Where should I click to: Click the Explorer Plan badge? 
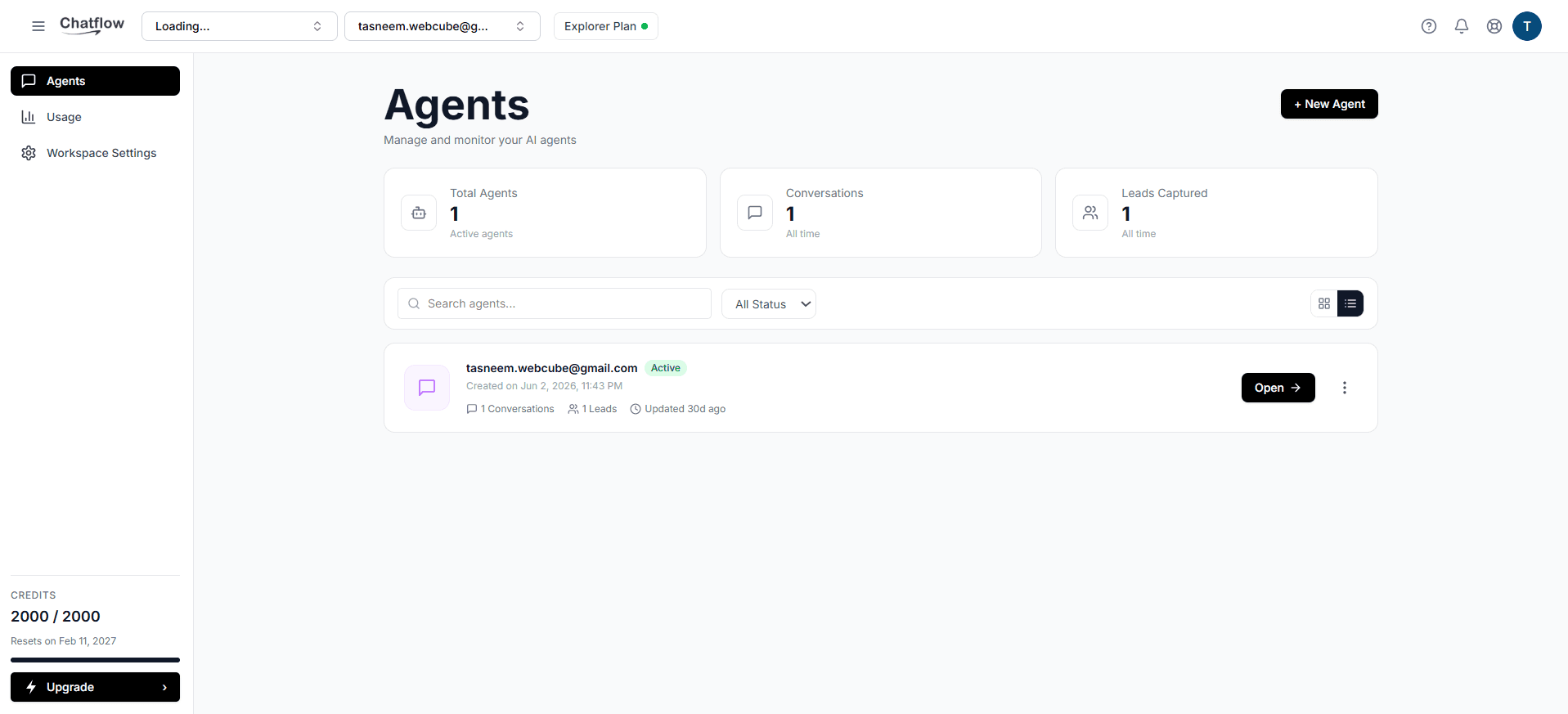(x=606, y=26)
